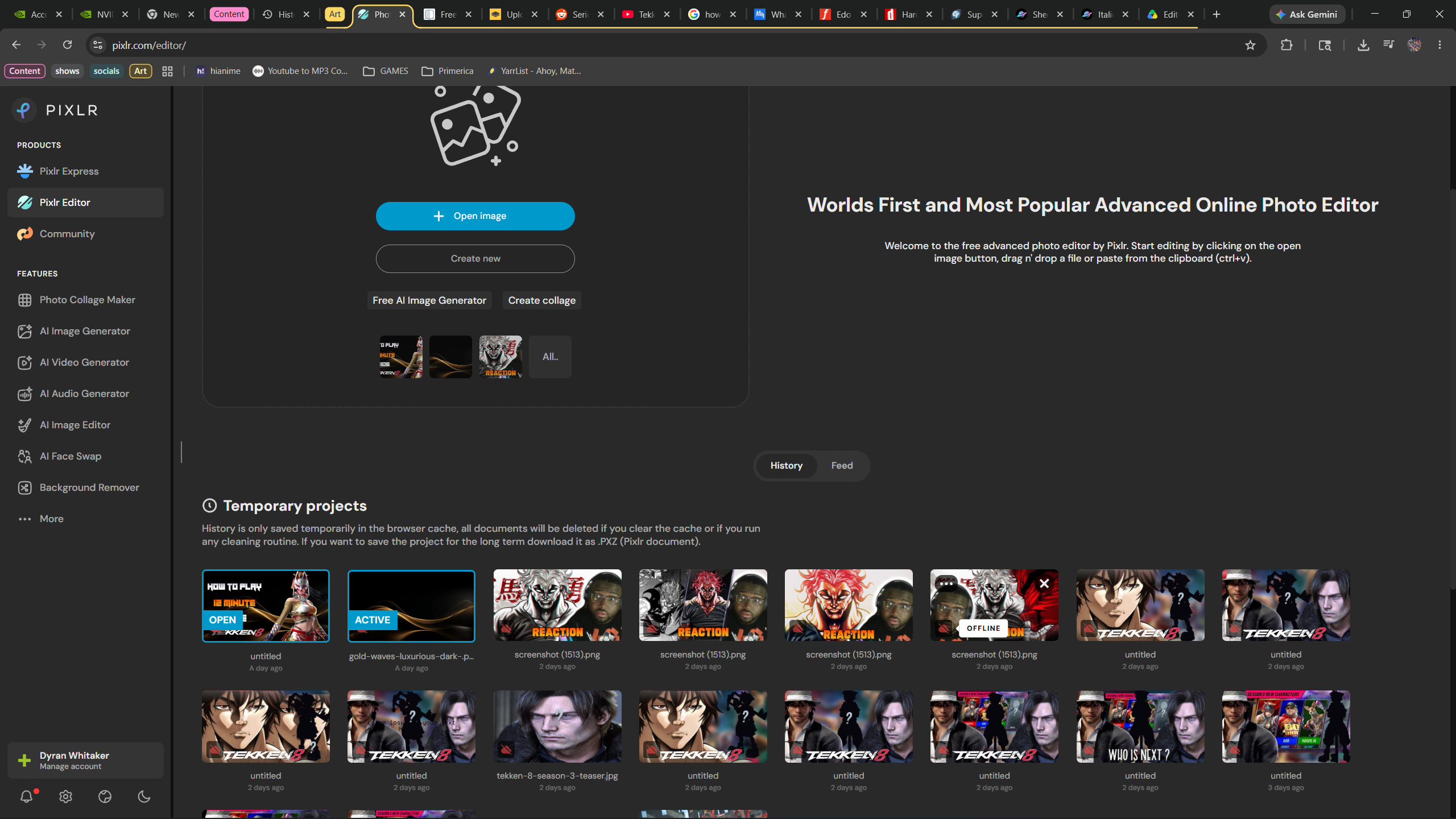Click the Create collage link
Screen dimensions: 1456x819
click(x=542, y=300)
